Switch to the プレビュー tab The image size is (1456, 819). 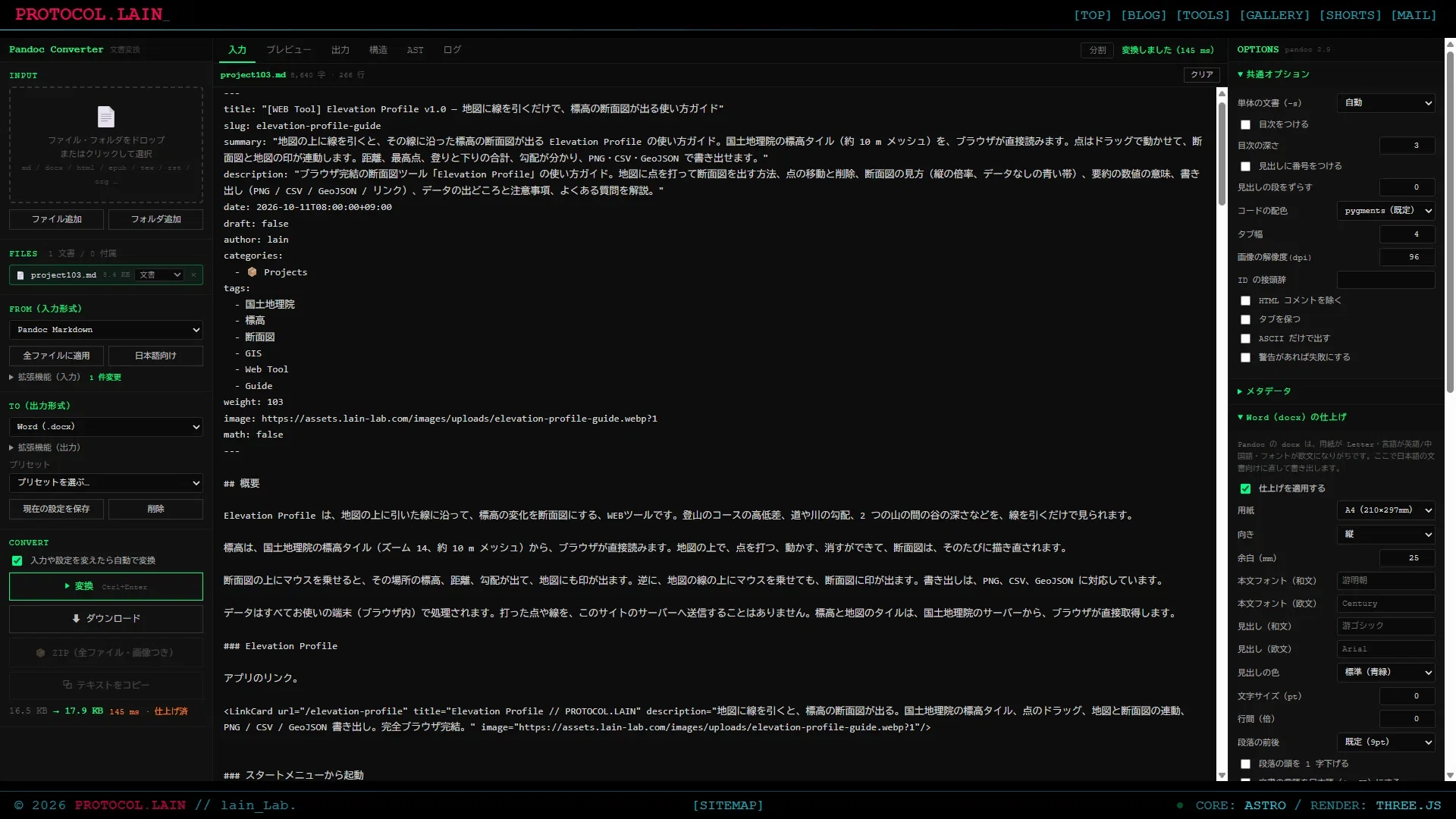click(x=288, y=50)
